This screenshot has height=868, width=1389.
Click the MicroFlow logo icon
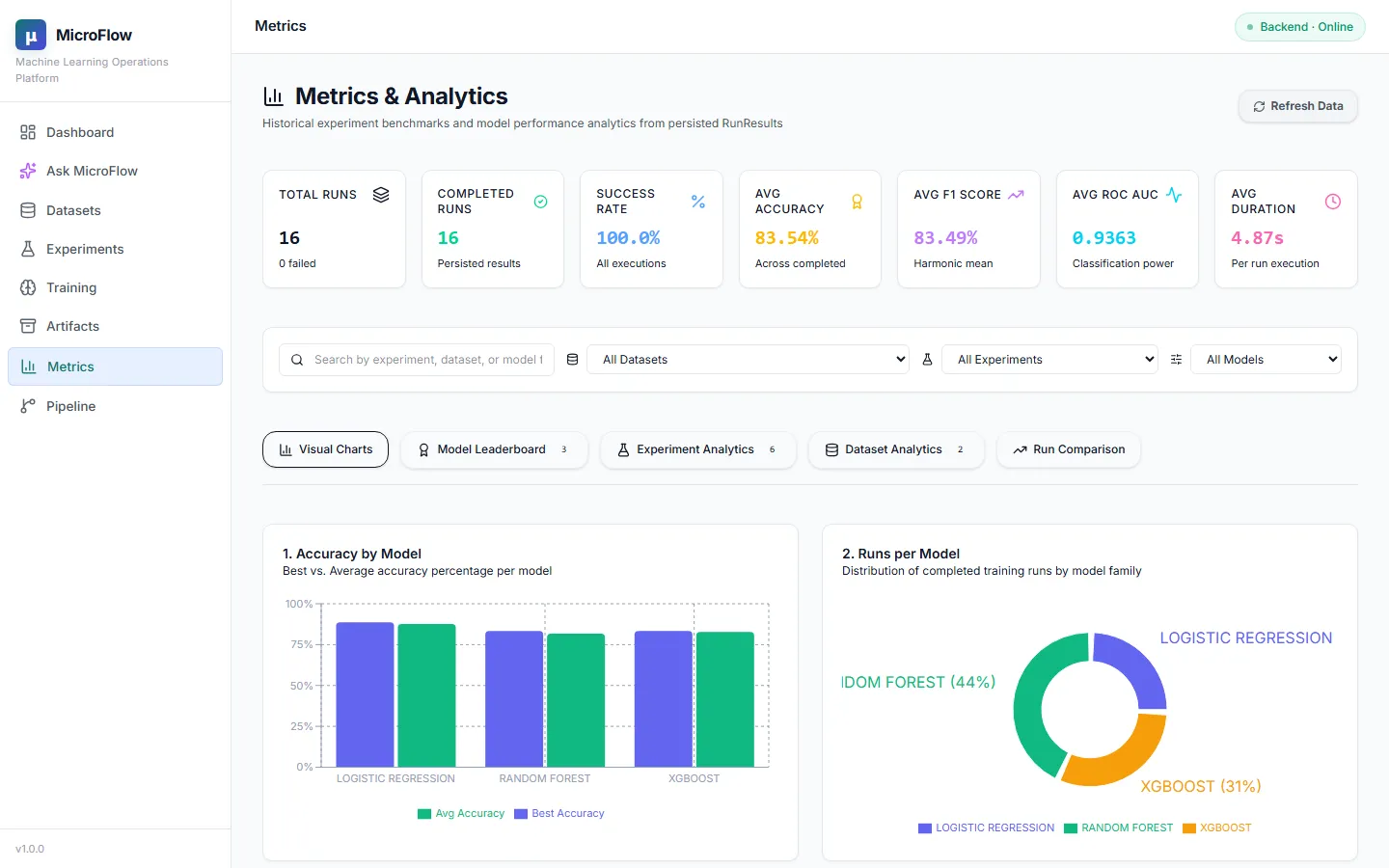click(x=31, y=35)
